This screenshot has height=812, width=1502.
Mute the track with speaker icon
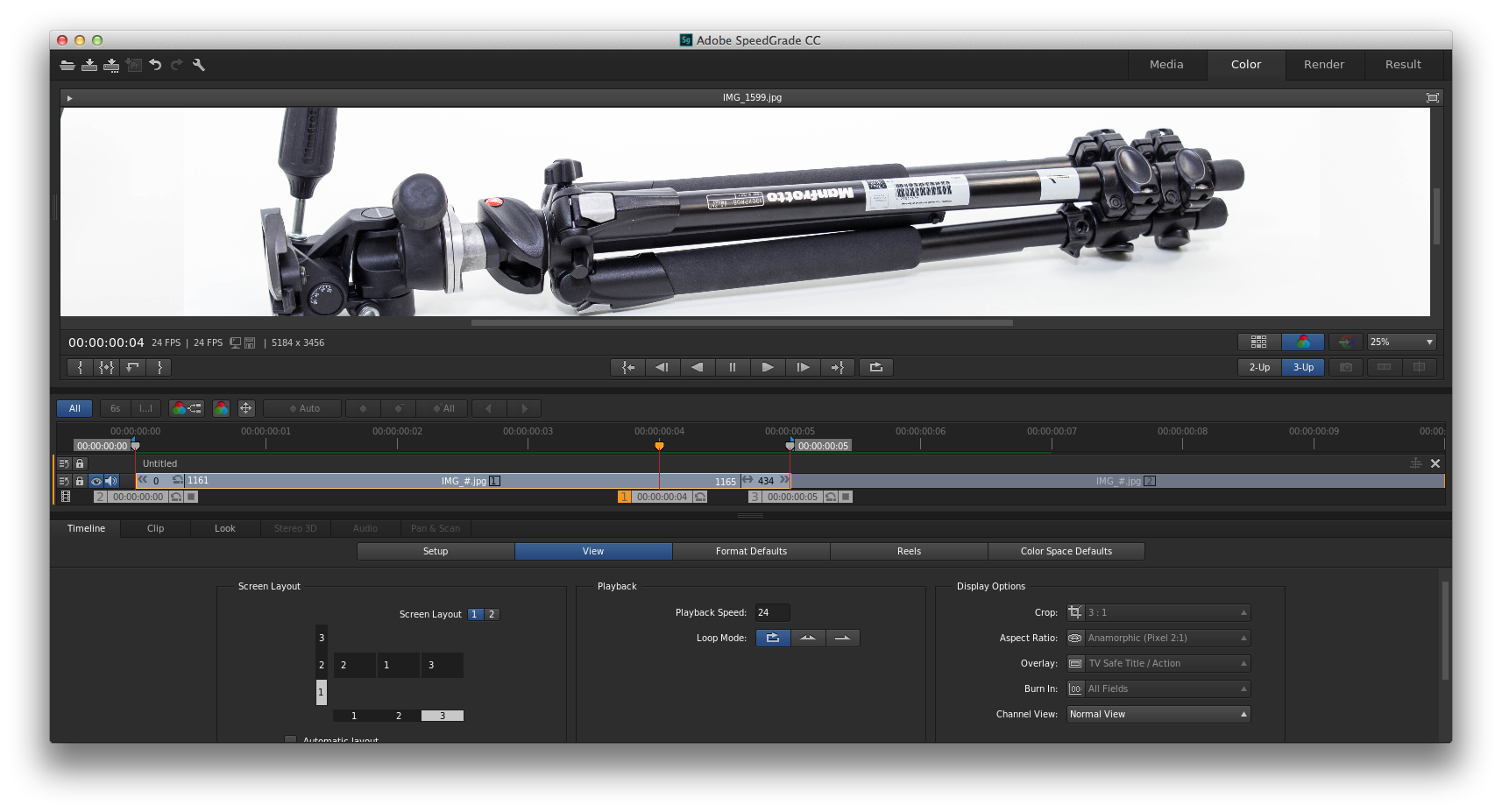(111, 481)
